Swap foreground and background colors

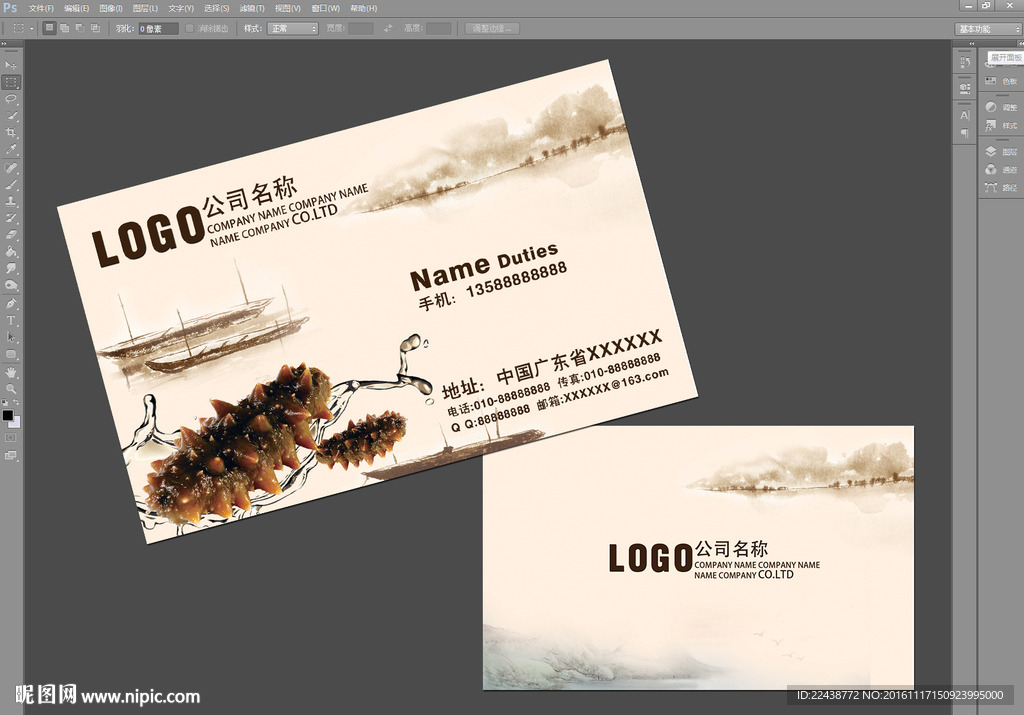(x=17, y=403)
